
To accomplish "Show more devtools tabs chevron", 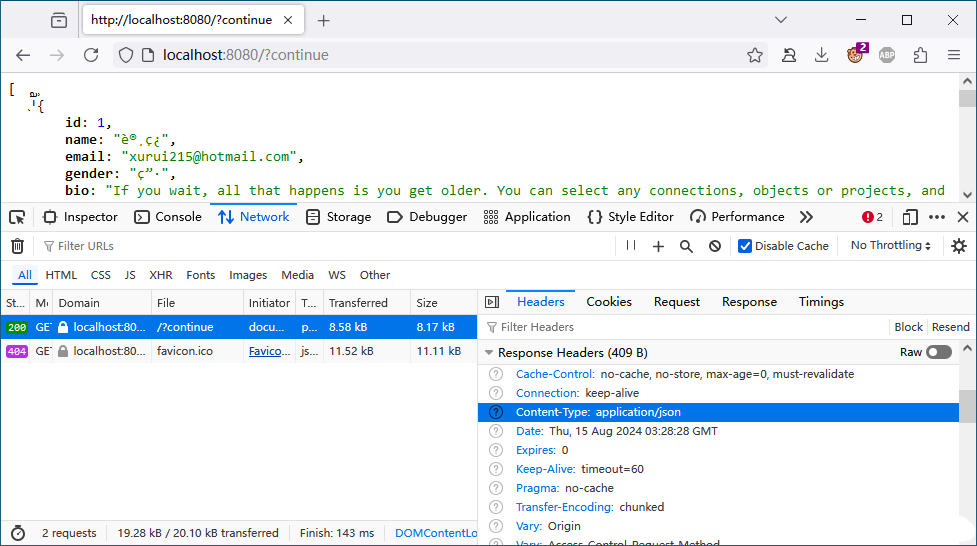I will 806,217.
